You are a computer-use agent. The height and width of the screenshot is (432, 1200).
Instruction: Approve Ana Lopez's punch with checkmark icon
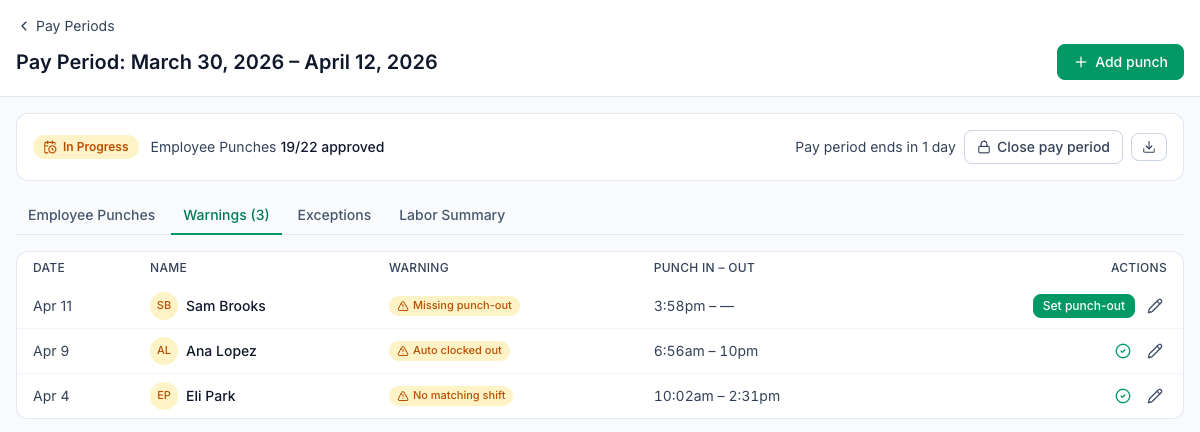tap(1123, 351)
